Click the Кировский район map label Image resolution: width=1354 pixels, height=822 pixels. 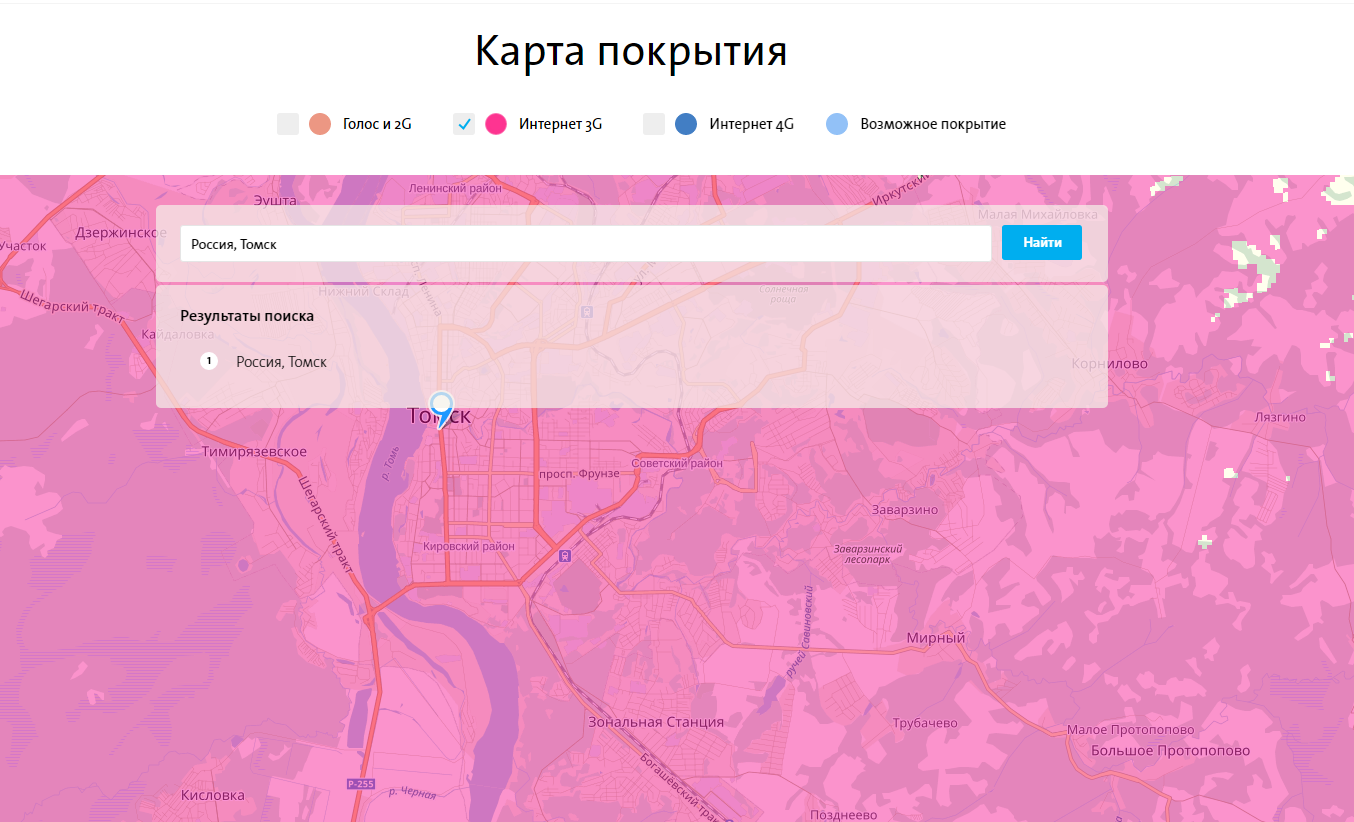coord(469,547)
